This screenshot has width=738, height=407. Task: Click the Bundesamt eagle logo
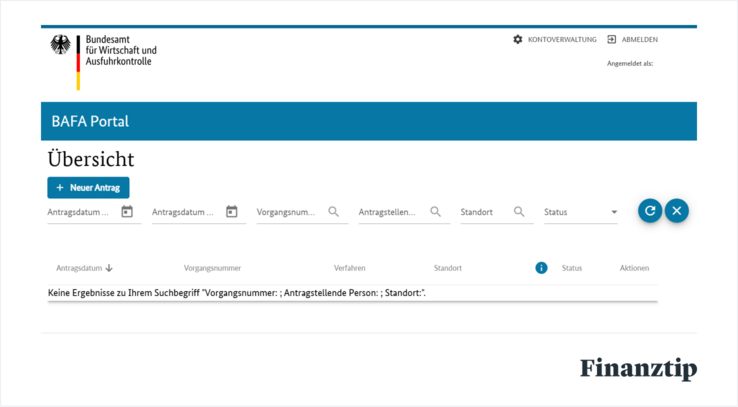pos(60,45)
